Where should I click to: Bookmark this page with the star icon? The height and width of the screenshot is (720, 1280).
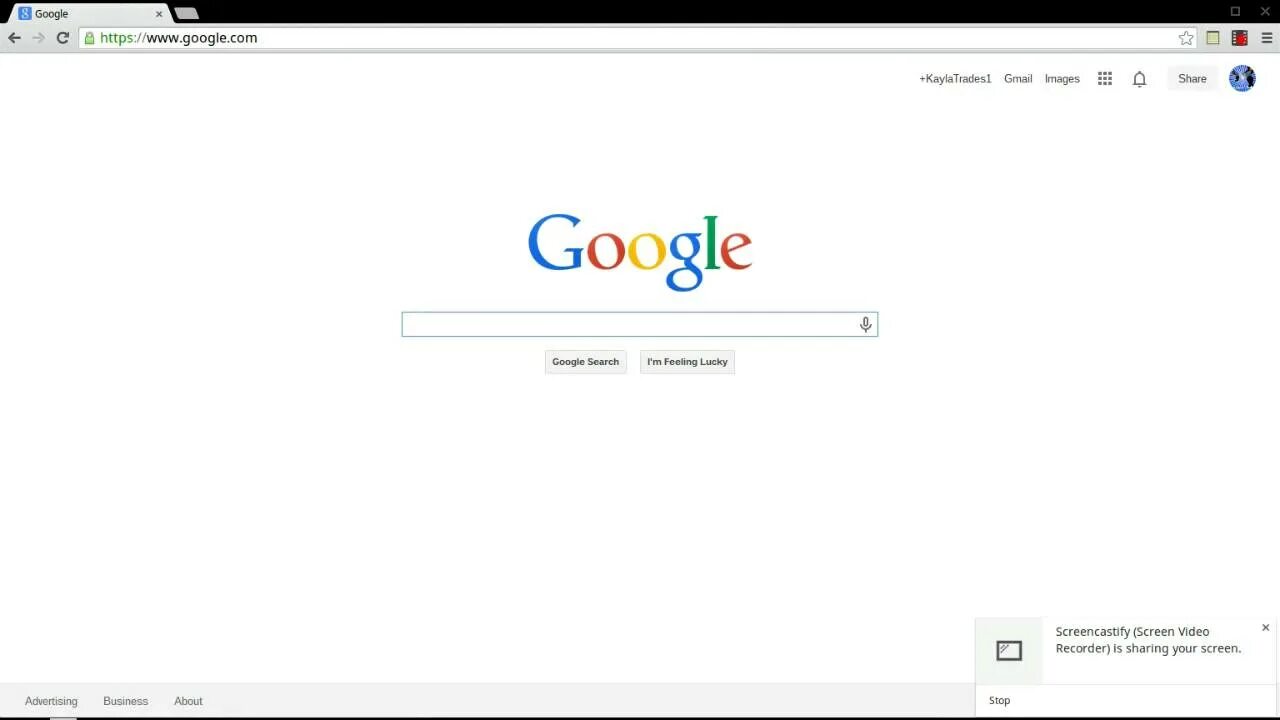tap(1186, 38)
